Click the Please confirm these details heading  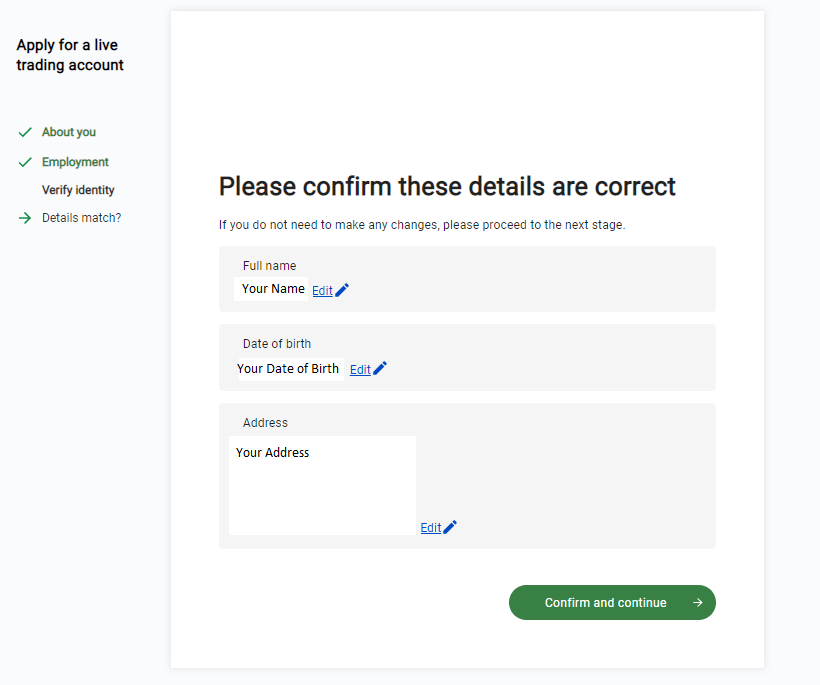click(447, 187)
